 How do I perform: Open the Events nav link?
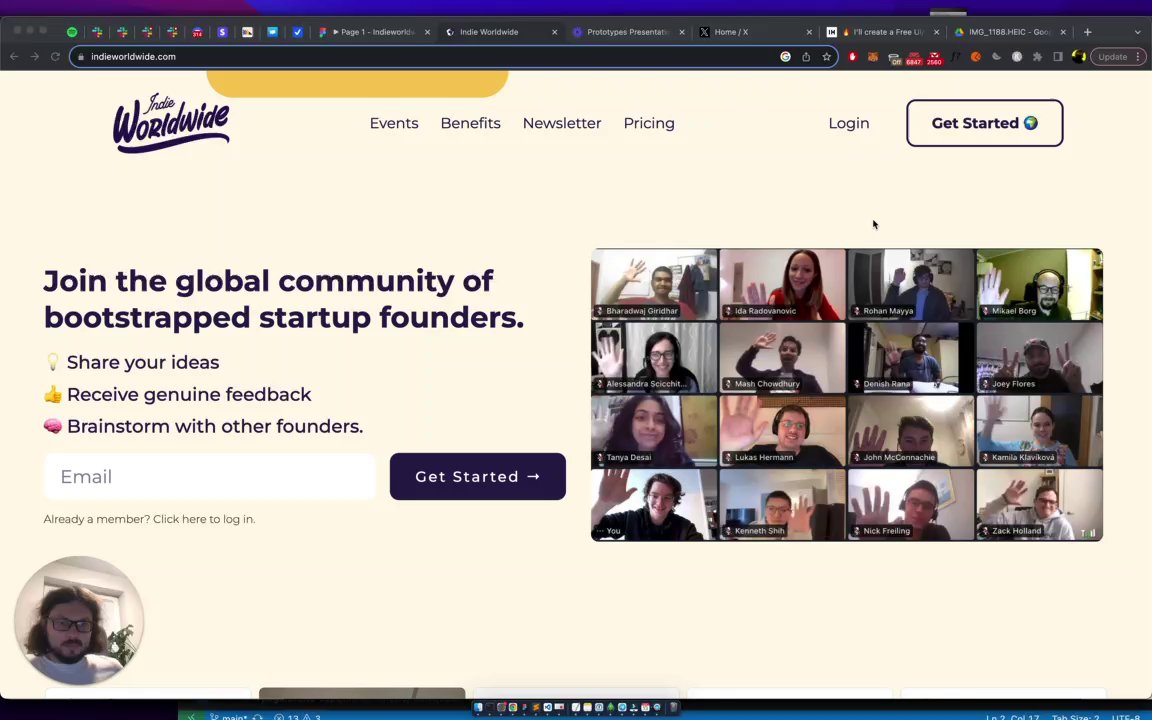click(394, 123)
